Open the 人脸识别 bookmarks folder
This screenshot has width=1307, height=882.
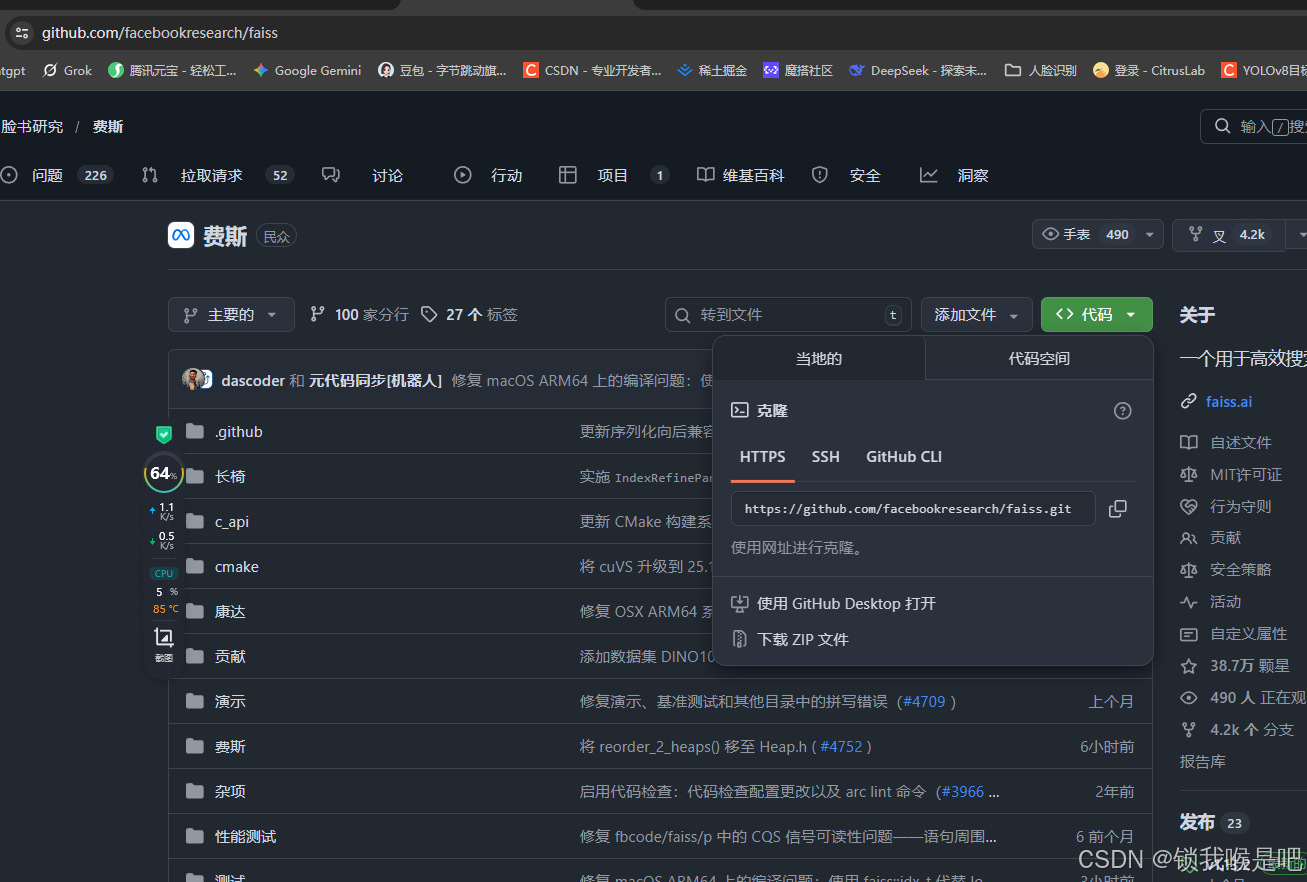pos(1041,71)
